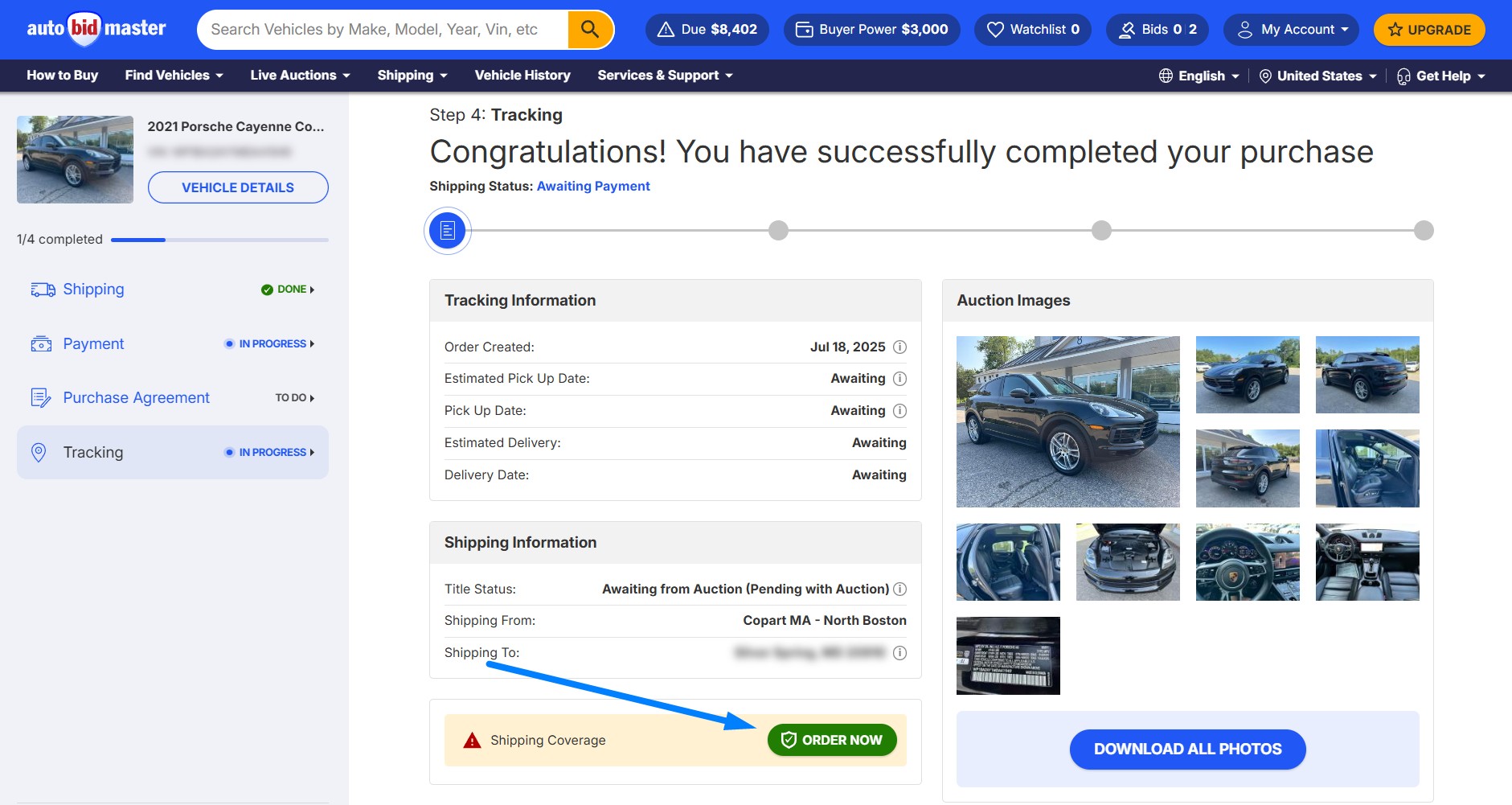This screenshot has width=1512, height=805.
Task: Expand the Find Vehicles dropdown
Action: pyautogui.click(x=174, y=76)
